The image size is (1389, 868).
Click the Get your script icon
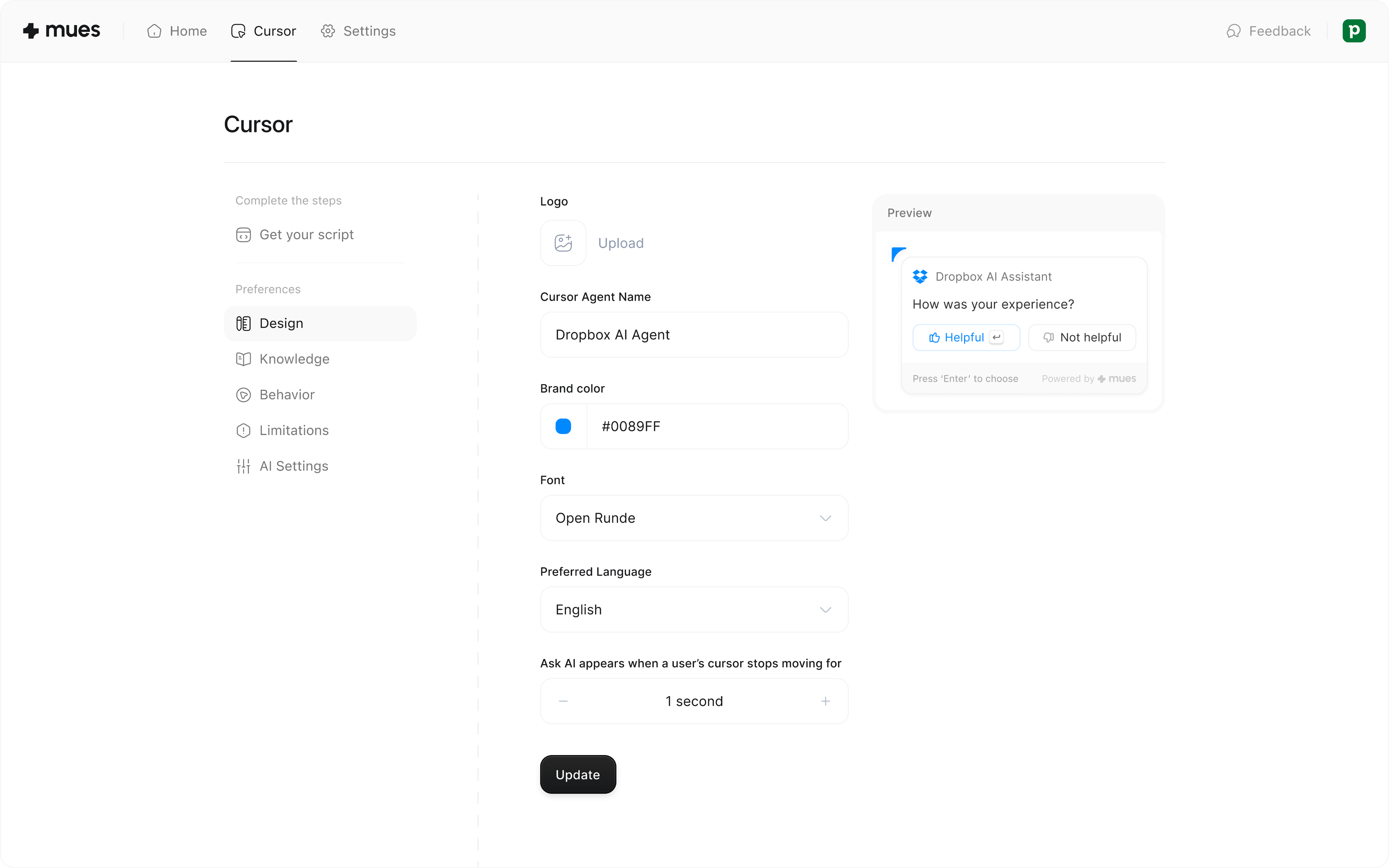pos(243,235)
